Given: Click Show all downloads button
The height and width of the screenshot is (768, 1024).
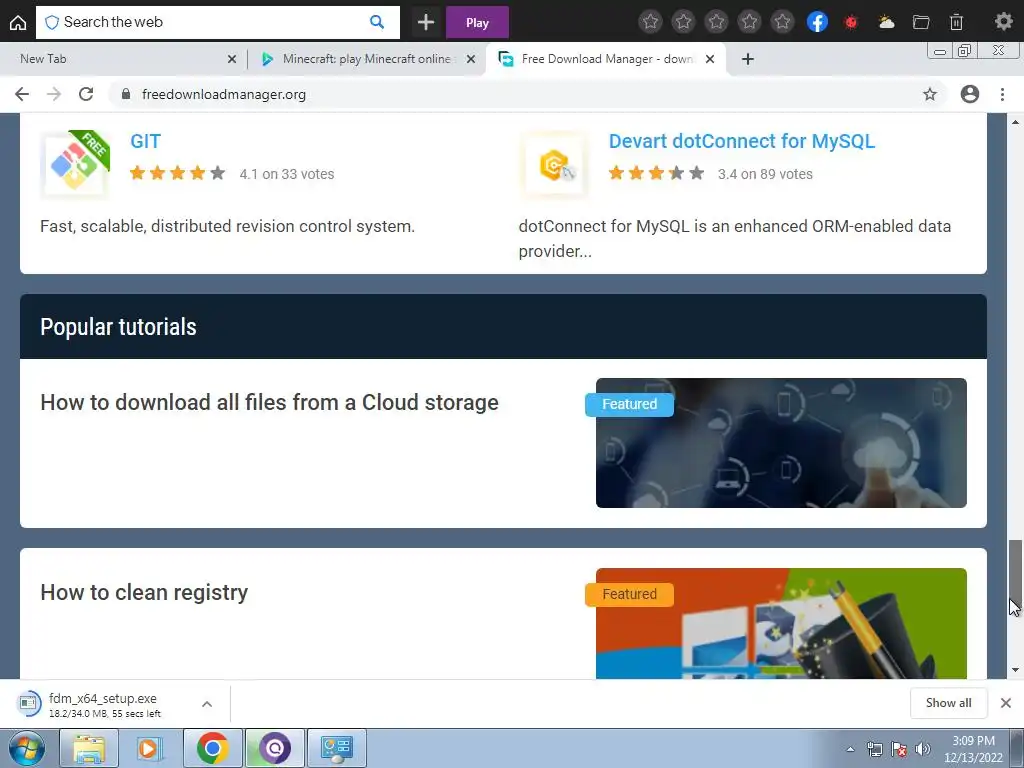Looking at the screenshot, I should pyautogui.click(x=948, y=703).
